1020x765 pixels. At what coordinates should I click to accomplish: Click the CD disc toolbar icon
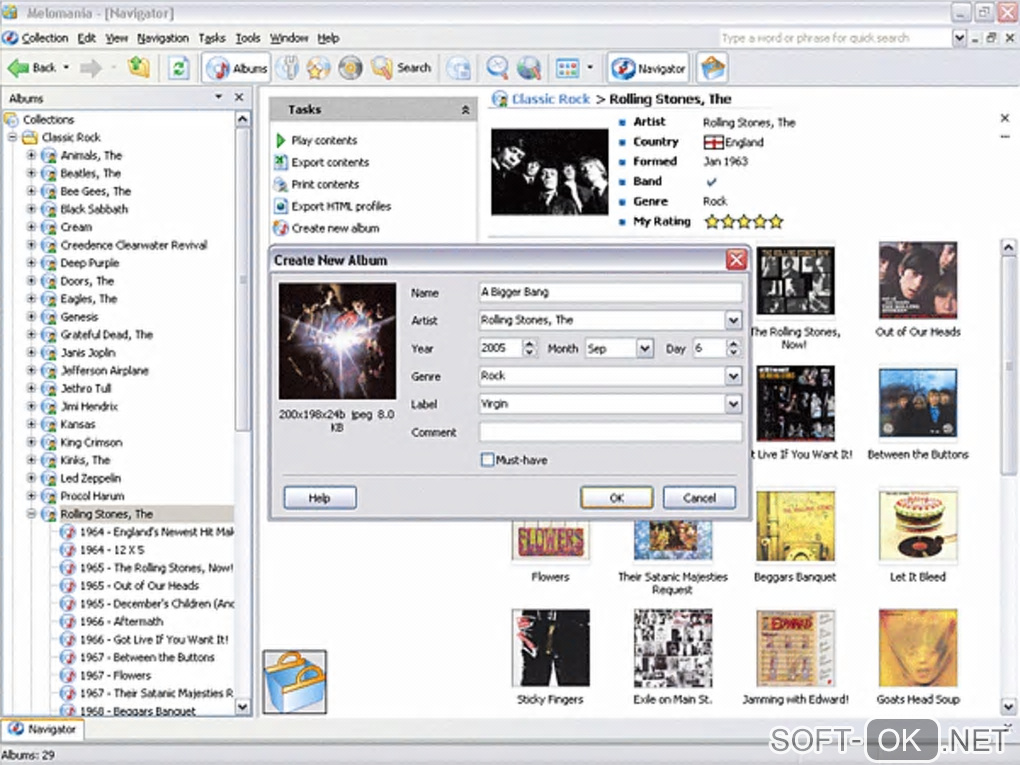[x=350, y=68]
